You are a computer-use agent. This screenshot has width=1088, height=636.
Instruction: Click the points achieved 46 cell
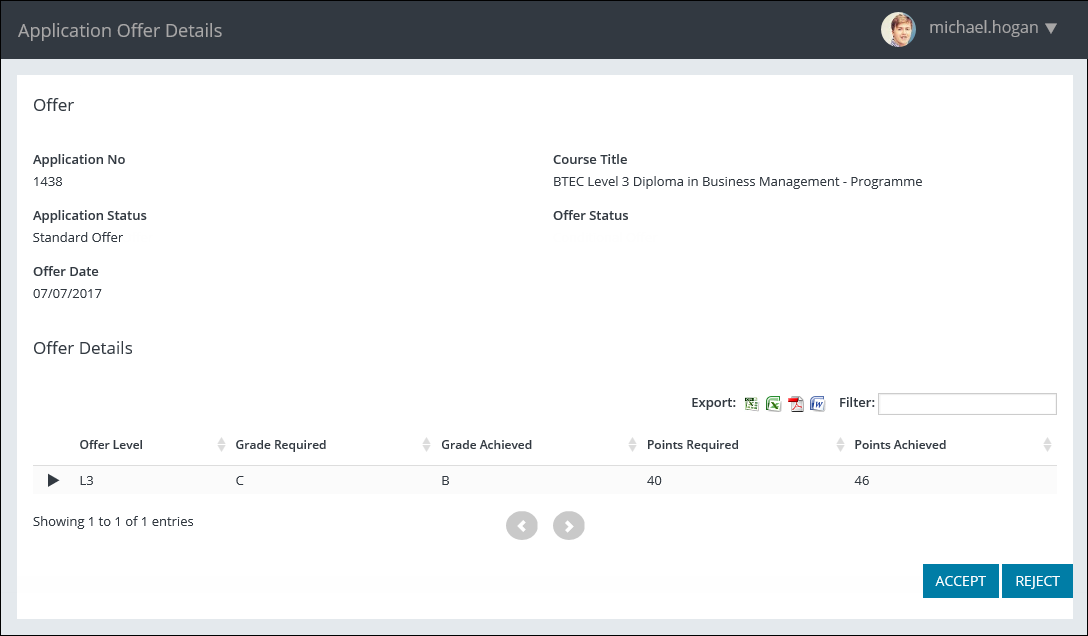tap(861, 481)
